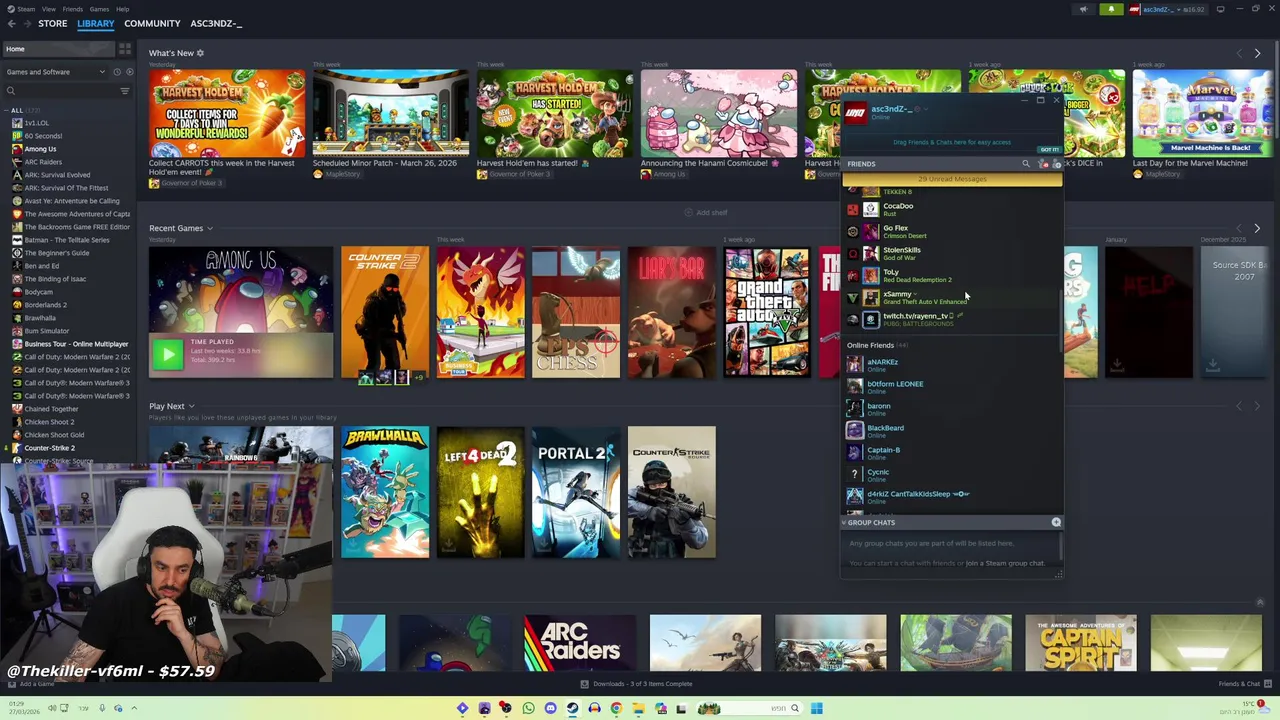Open status dropdown next to asc3ndZ-_ name
Image resolution: width=1280 pixels, height=720 pixels.
coord(926,109)
